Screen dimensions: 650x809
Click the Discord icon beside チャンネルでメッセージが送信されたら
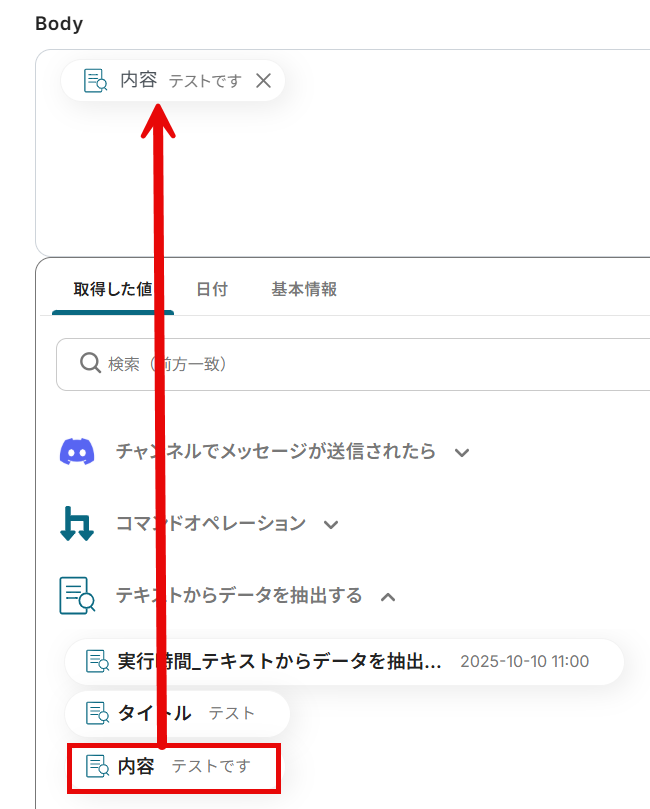pos(77,452)
